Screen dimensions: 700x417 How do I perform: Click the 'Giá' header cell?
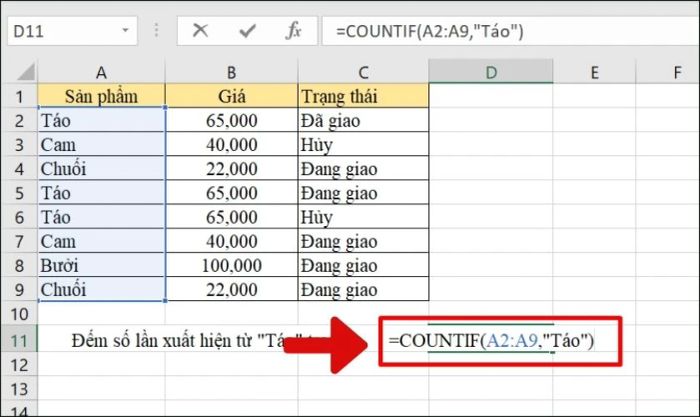point(231,96)
